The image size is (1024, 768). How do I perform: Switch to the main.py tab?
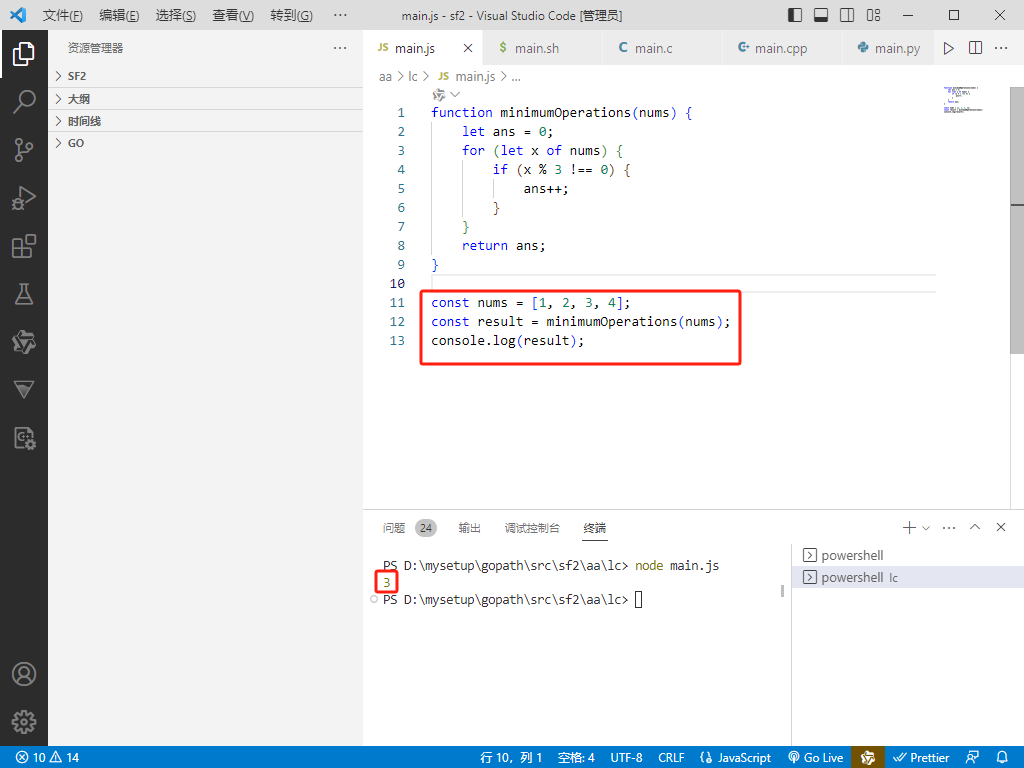[x=889, y=48]
